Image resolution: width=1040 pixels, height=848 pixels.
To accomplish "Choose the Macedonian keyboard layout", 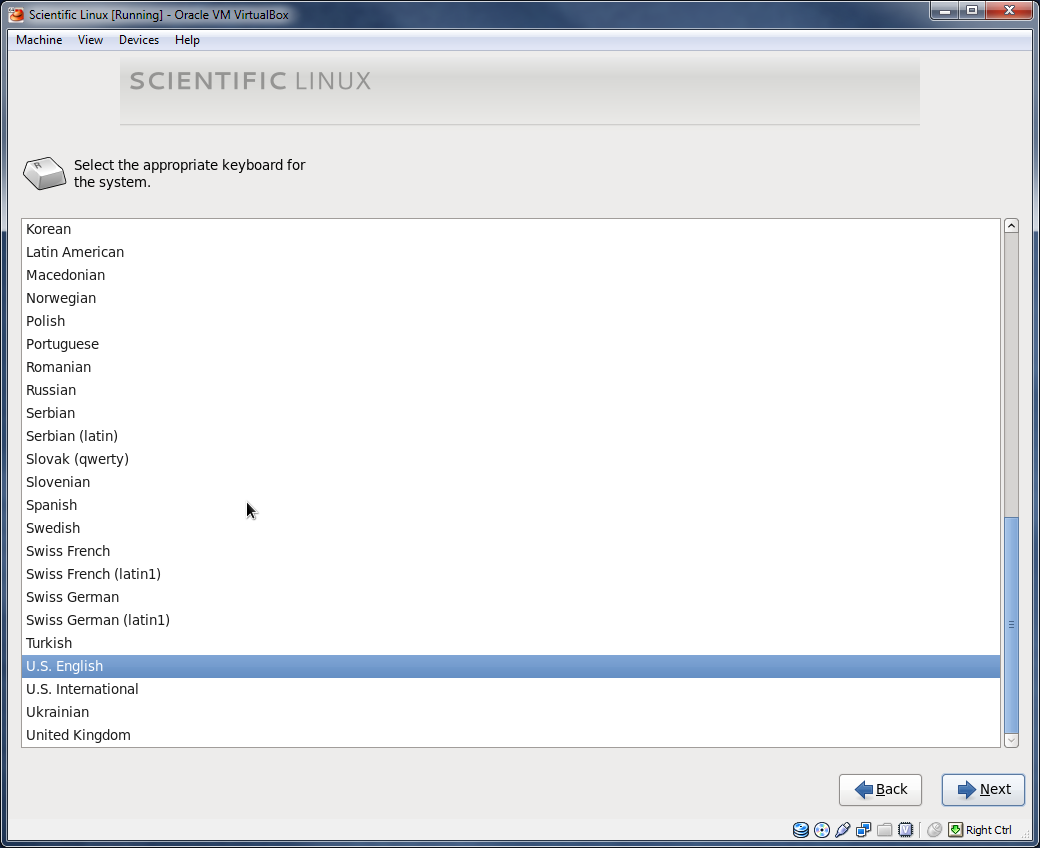I will [x=511, y=275].
